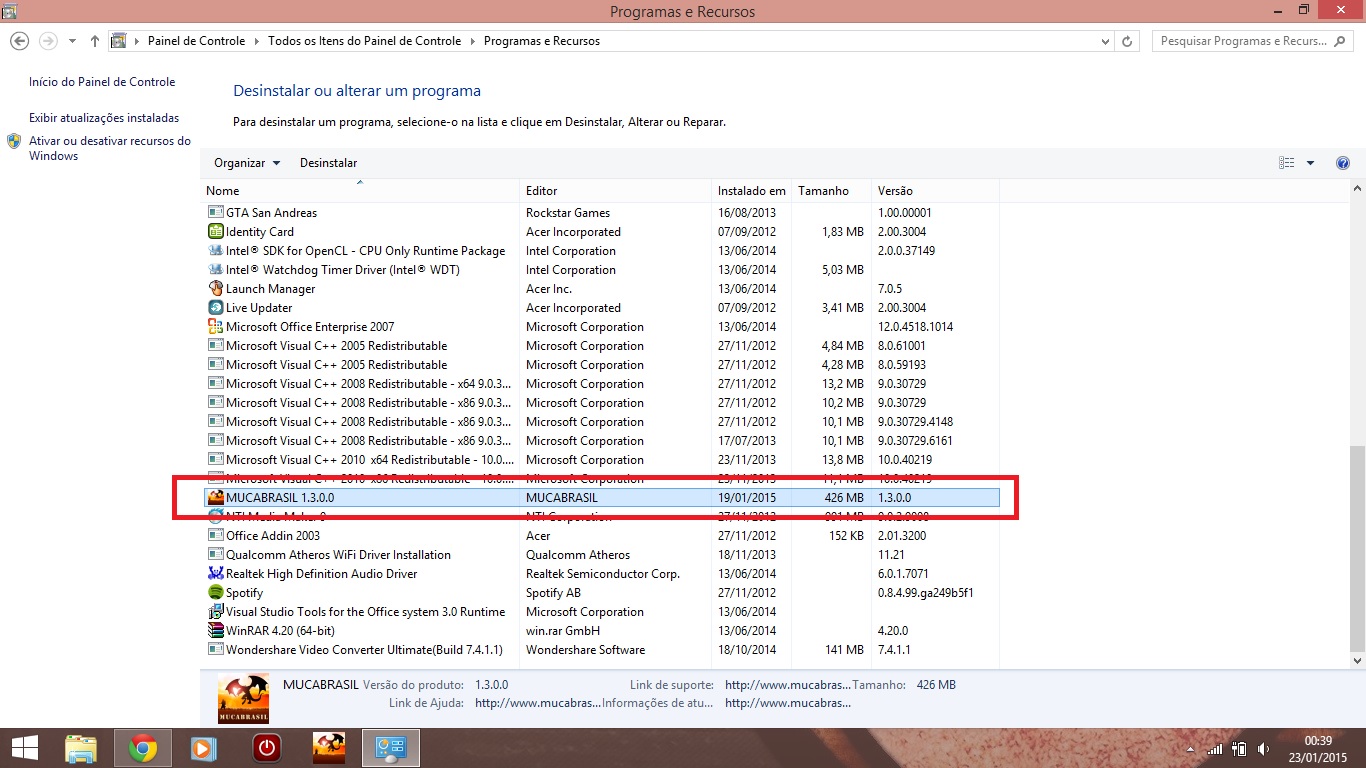Click the refresh icon beside address bar

(1128, 41)
